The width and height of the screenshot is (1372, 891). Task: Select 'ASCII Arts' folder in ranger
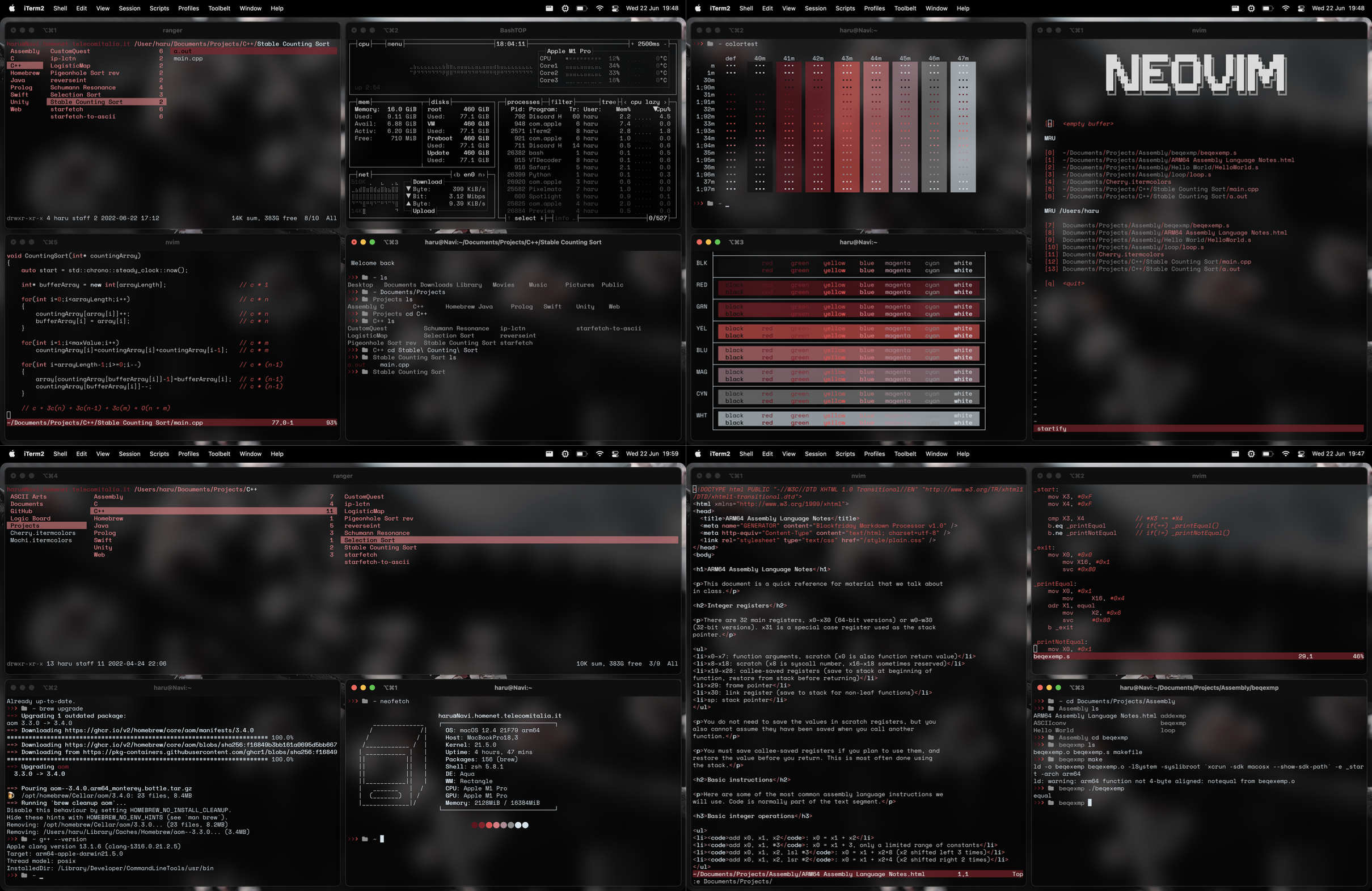[x=28, y=497]
